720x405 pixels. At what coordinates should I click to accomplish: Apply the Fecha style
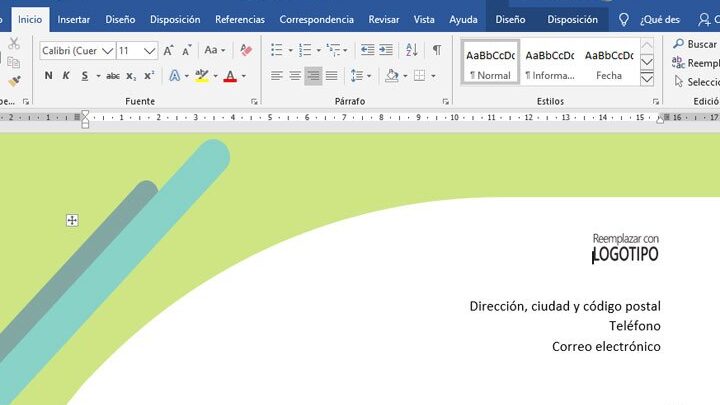coord(609,62)
